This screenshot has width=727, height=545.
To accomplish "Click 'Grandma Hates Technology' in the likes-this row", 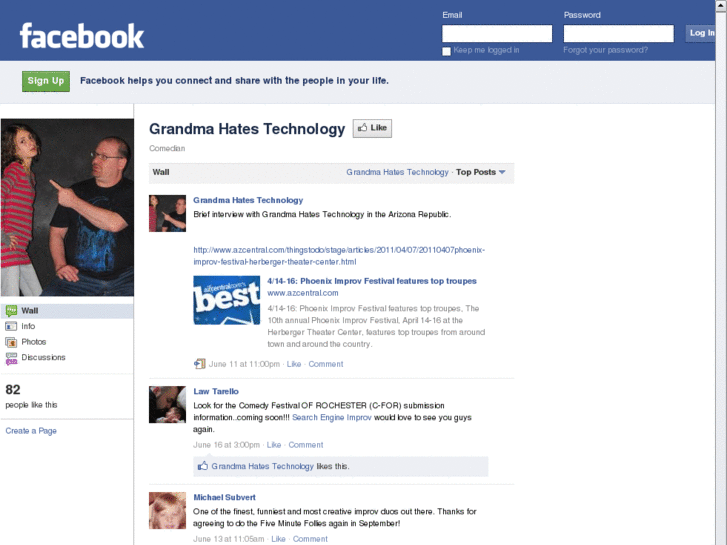I will (262, 466).
